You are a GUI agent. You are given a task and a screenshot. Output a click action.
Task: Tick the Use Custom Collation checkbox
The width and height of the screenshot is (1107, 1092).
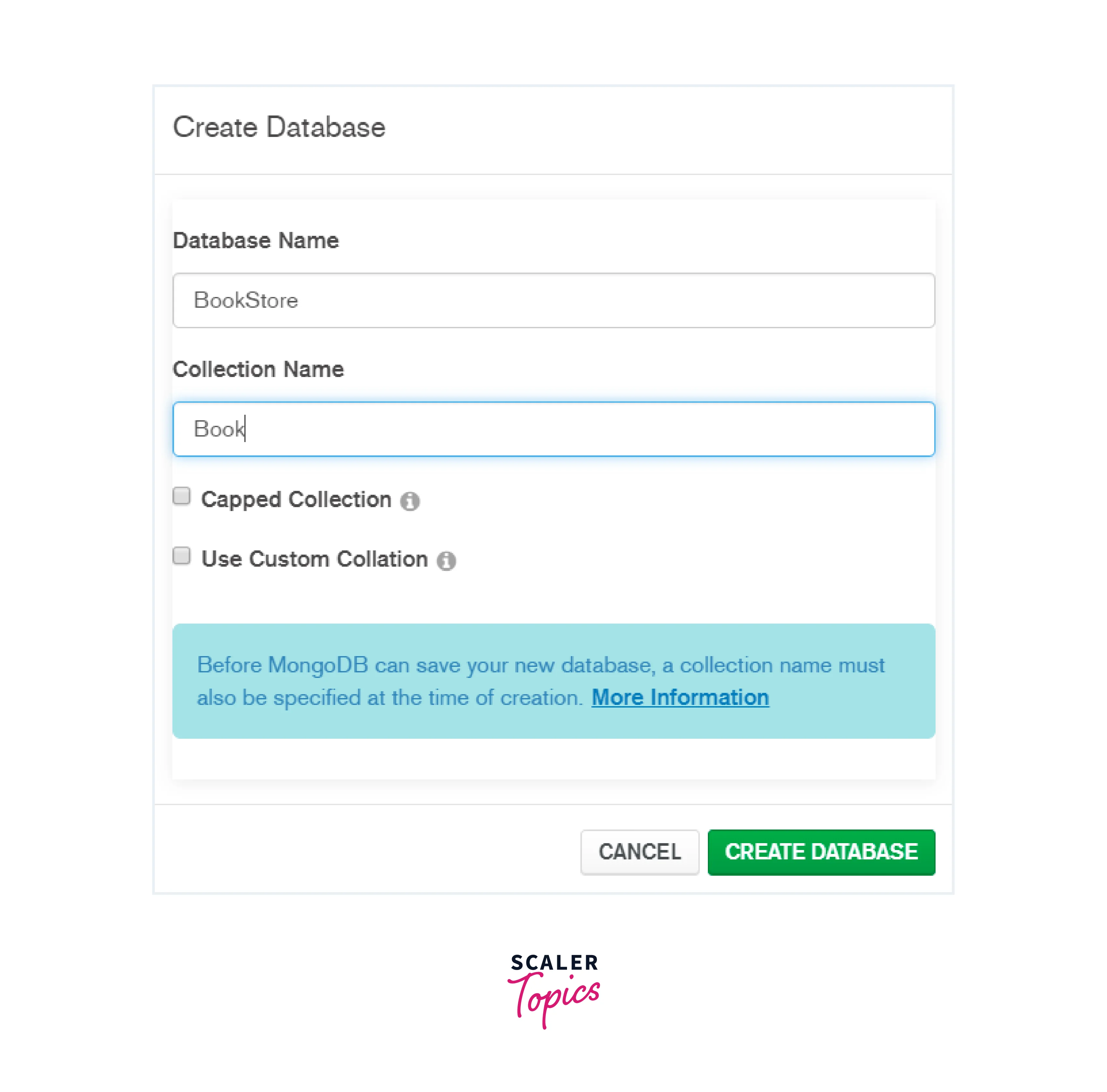pyautogui.click(x=182, y=556)
